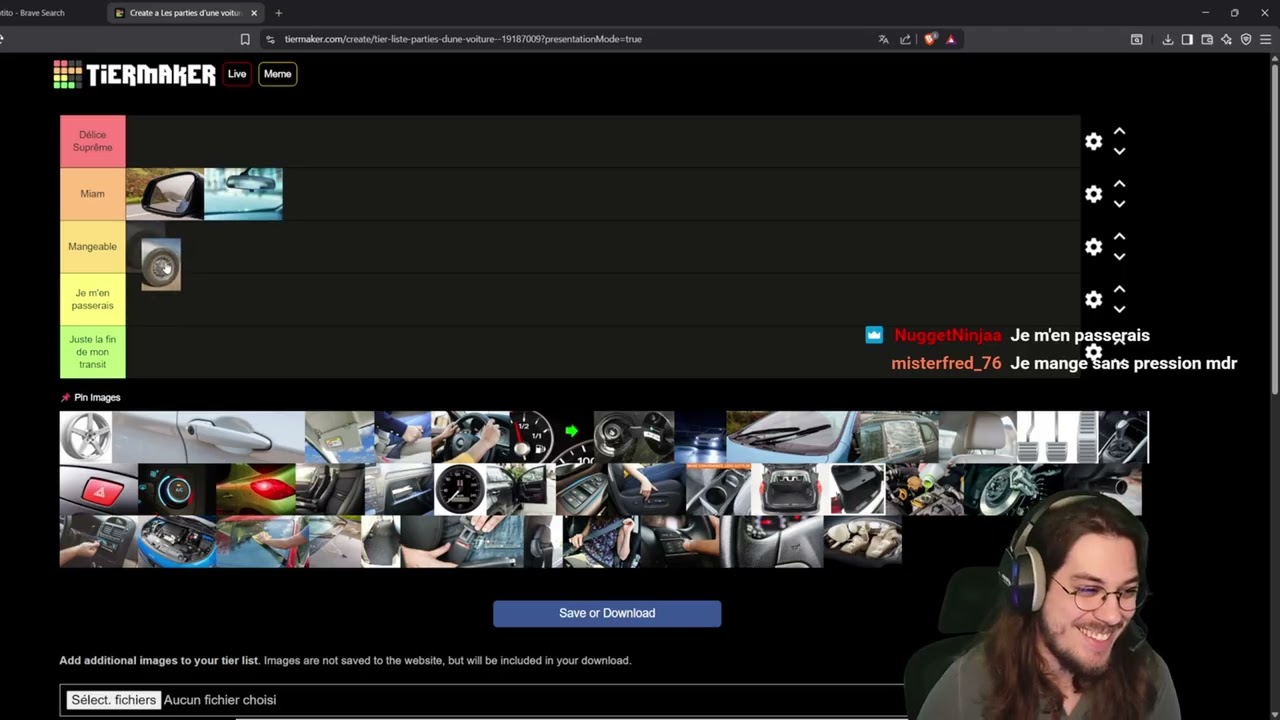
Task: Select the orange Miam tier label
Action: [x=92, y=194]
